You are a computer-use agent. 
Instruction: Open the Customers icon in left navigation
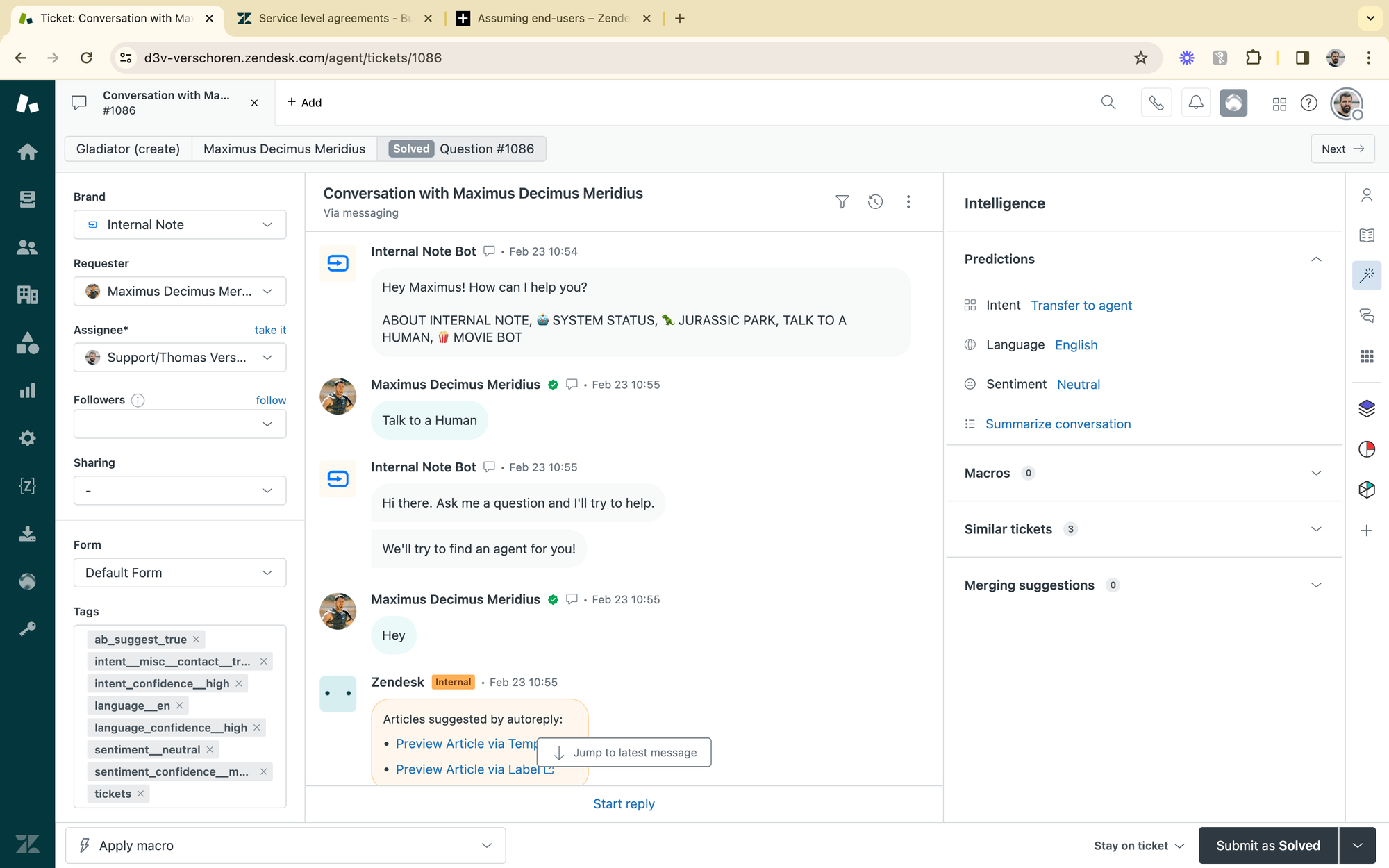27,247
